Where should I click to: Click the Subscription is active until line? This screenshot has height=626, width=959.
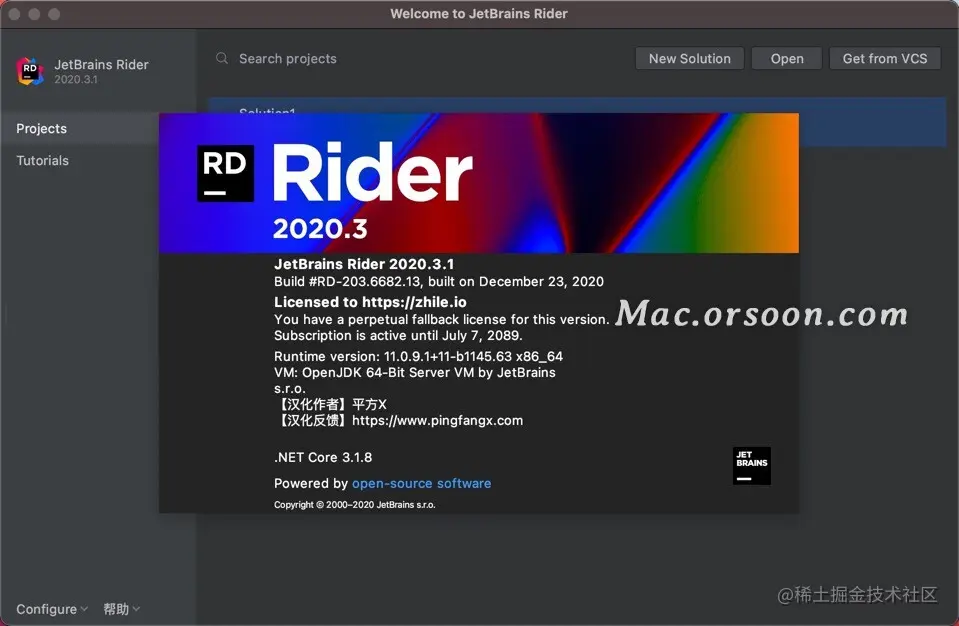coord(398,335)
